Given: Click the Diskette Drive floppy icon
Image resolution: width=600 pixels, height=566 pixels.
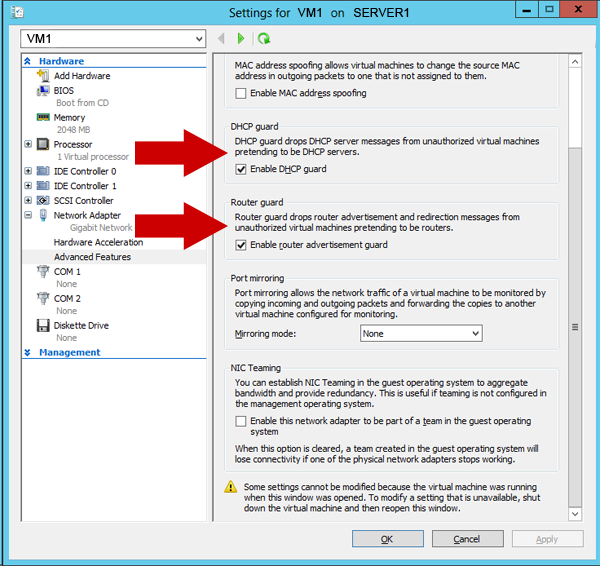Looking at the screenshot, I should coord(43,325).
